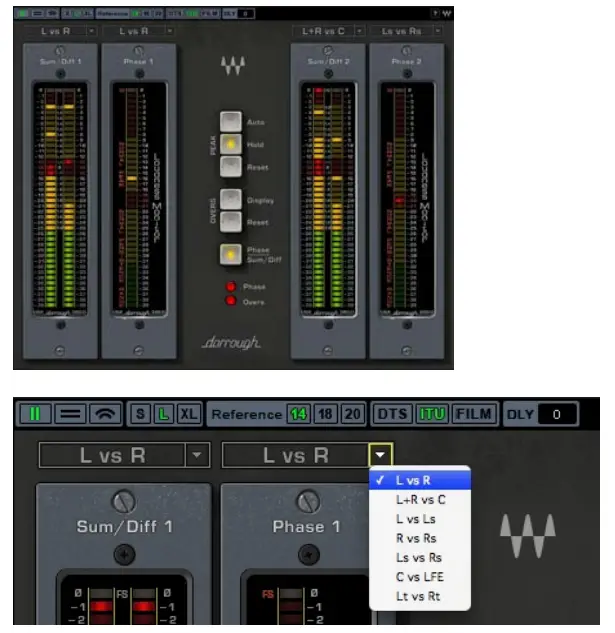Choose size L in the enlarged toolbar
The height and width of the screenshot is (633, 615).
click(x=164, y=414)
